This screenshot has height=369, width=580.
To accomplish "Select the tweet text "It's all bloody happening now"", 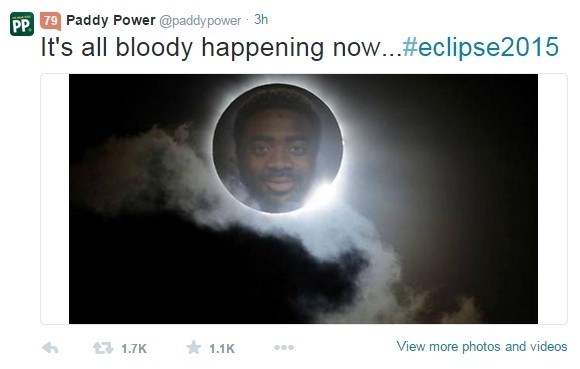I will point(211,47).
